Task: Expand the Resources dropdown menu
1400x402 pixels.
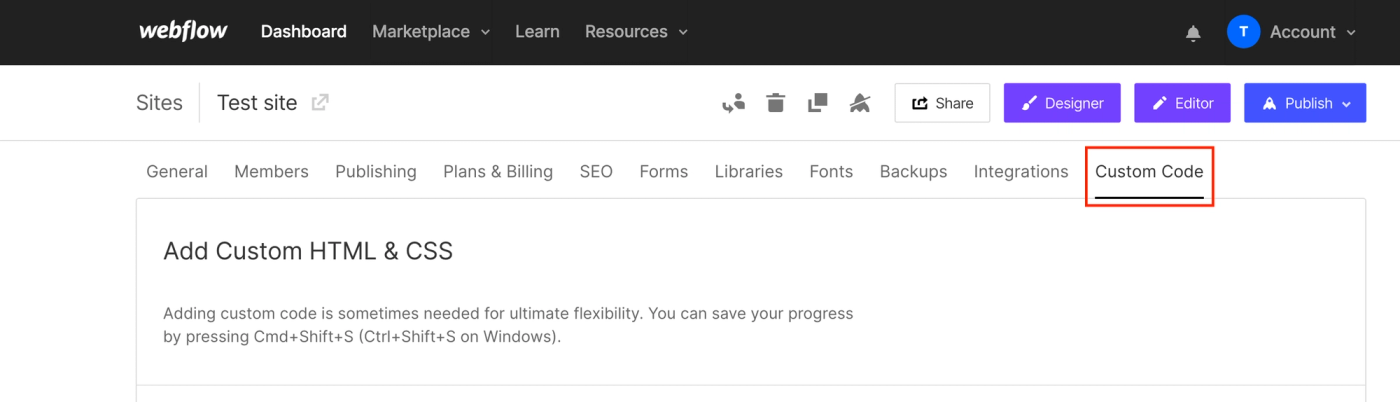Action: point(636,32)
